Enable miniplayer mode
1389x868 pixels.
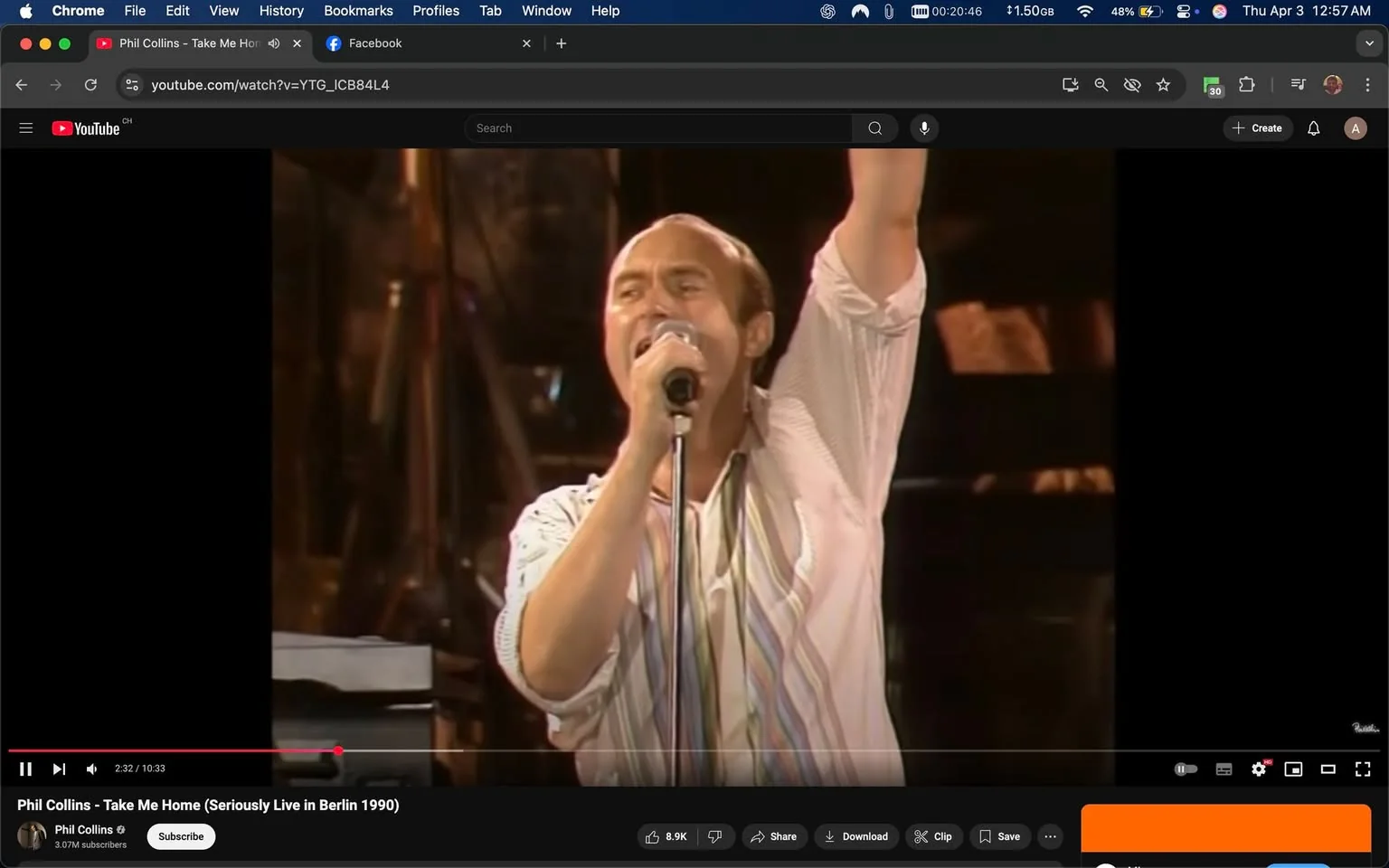click(1293, 769)
